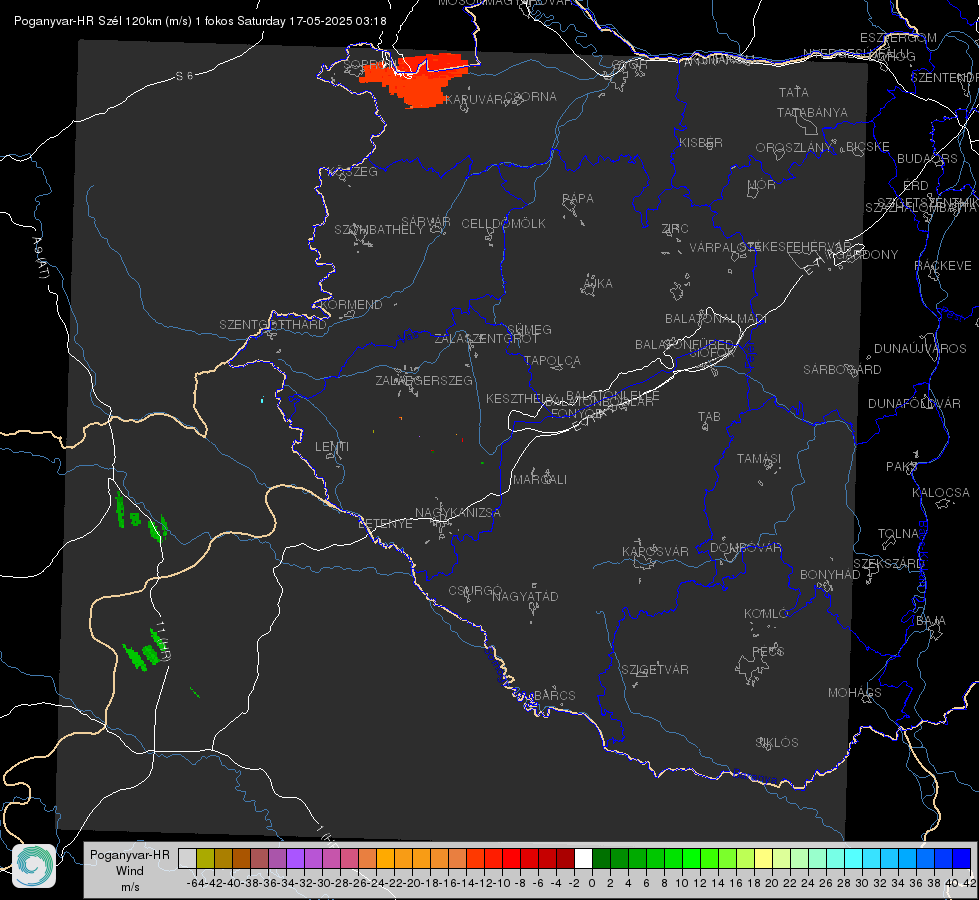The width and height of the screenshot is (979, 900).
Task: Click the TOLNA label
Action: [898, 534]
